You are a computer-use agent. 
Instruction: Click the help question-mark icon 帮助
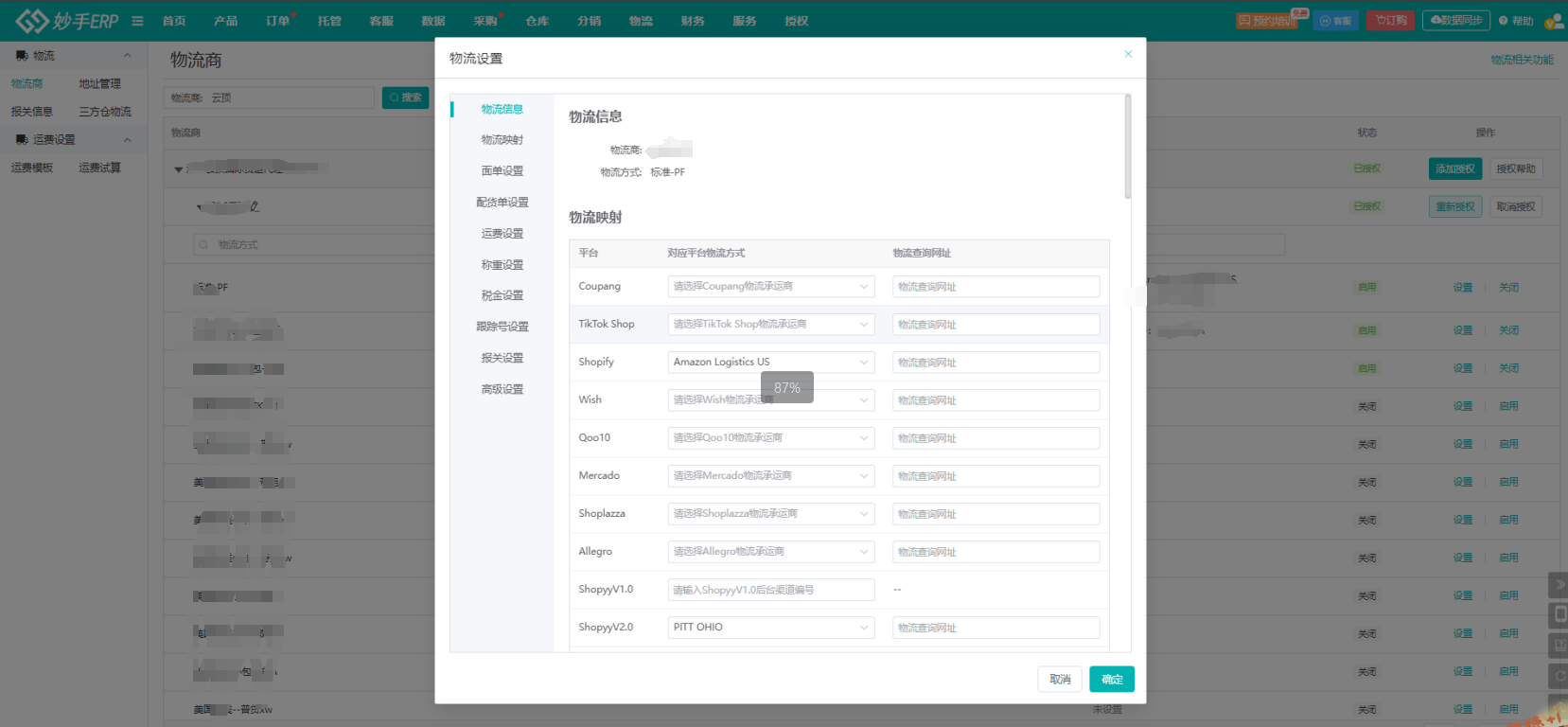coord(1504,21)
